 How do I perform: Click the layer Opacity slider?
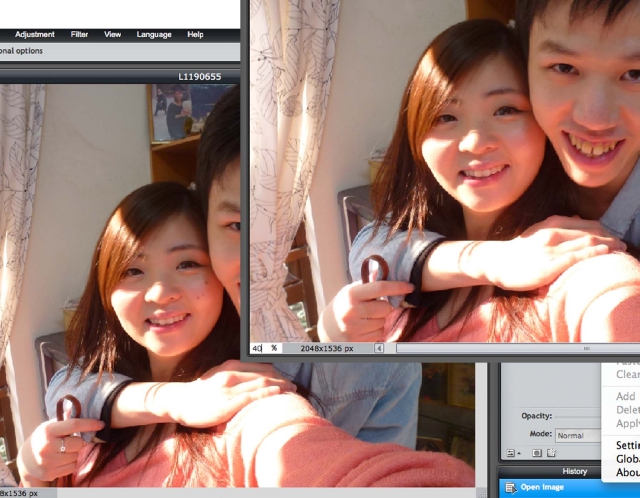coord(578,416)
